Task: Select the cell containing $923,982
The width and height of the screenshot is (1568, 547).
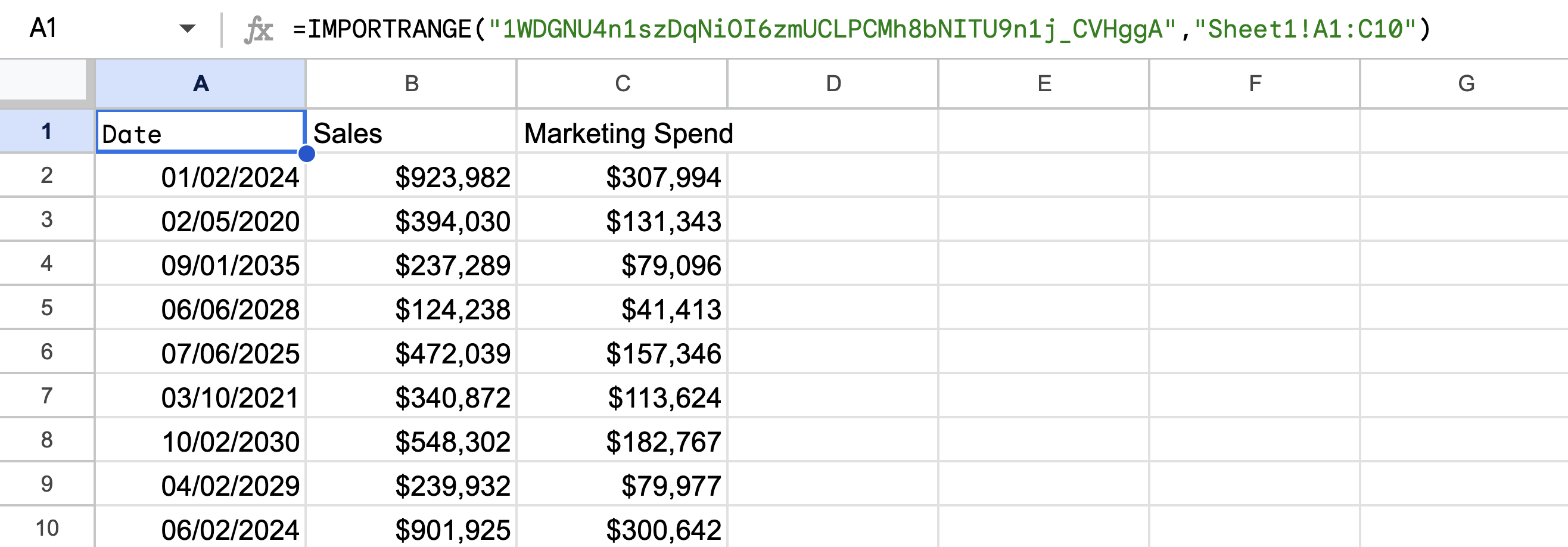Action: pos(410,176)
